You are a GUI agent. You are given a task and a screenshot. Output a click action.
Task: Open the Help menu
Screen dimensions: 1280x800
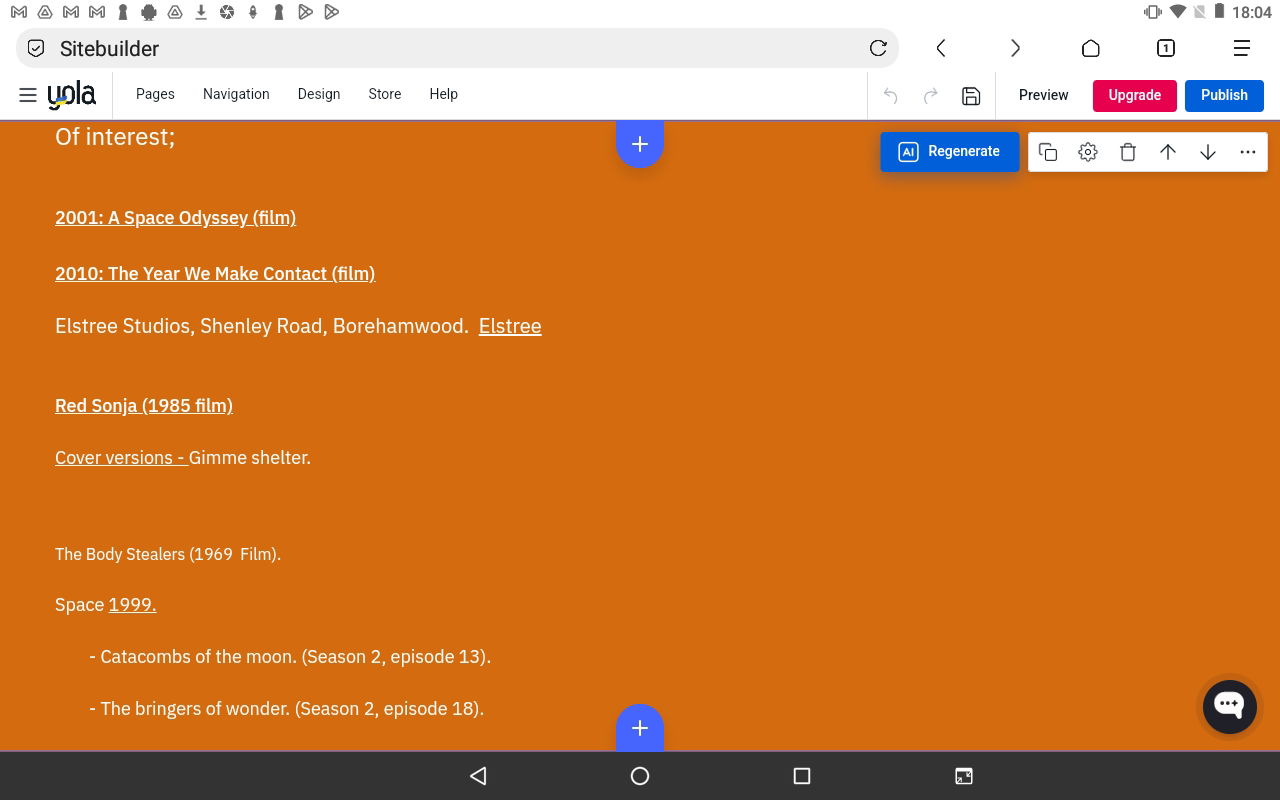point(444,94)
